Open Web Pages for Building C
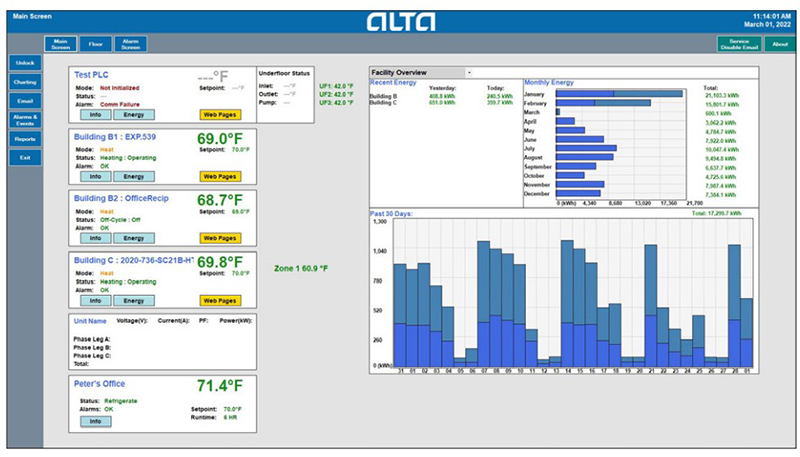The height and width of the screenshot is (457, 800). pyautogui.click(x=220, y=301)
